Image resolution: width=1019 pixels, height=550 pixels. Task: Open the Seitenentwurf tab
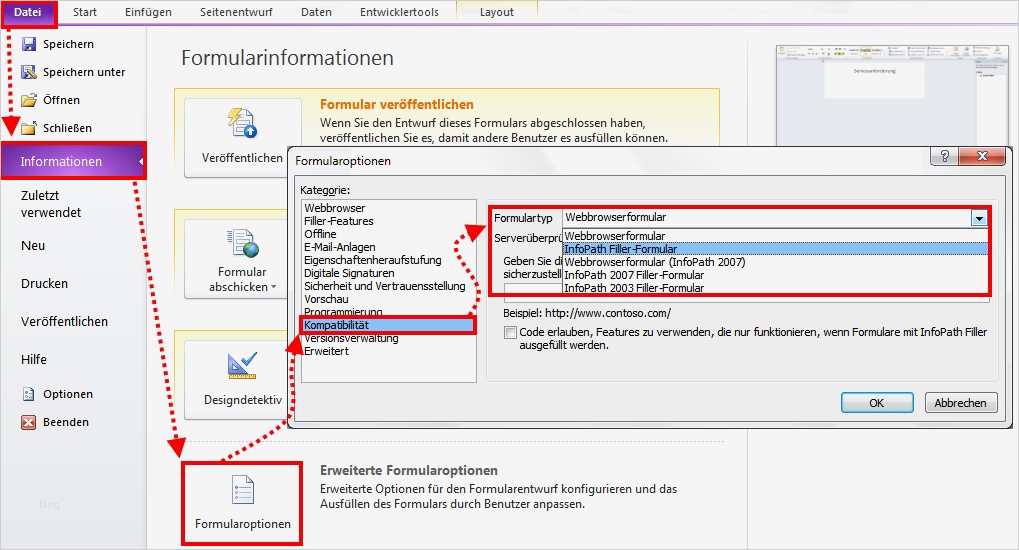(x=236, y=12)
